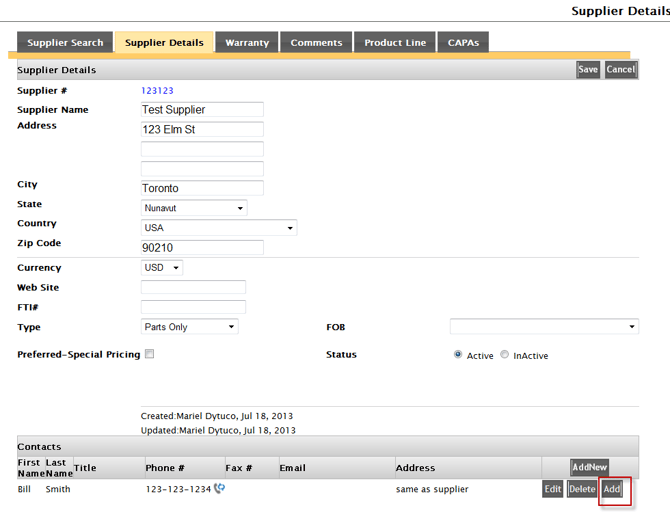This screenshot has width=670, height=523.
Task: Select the Active status radio button
Action: click(458, 355)
